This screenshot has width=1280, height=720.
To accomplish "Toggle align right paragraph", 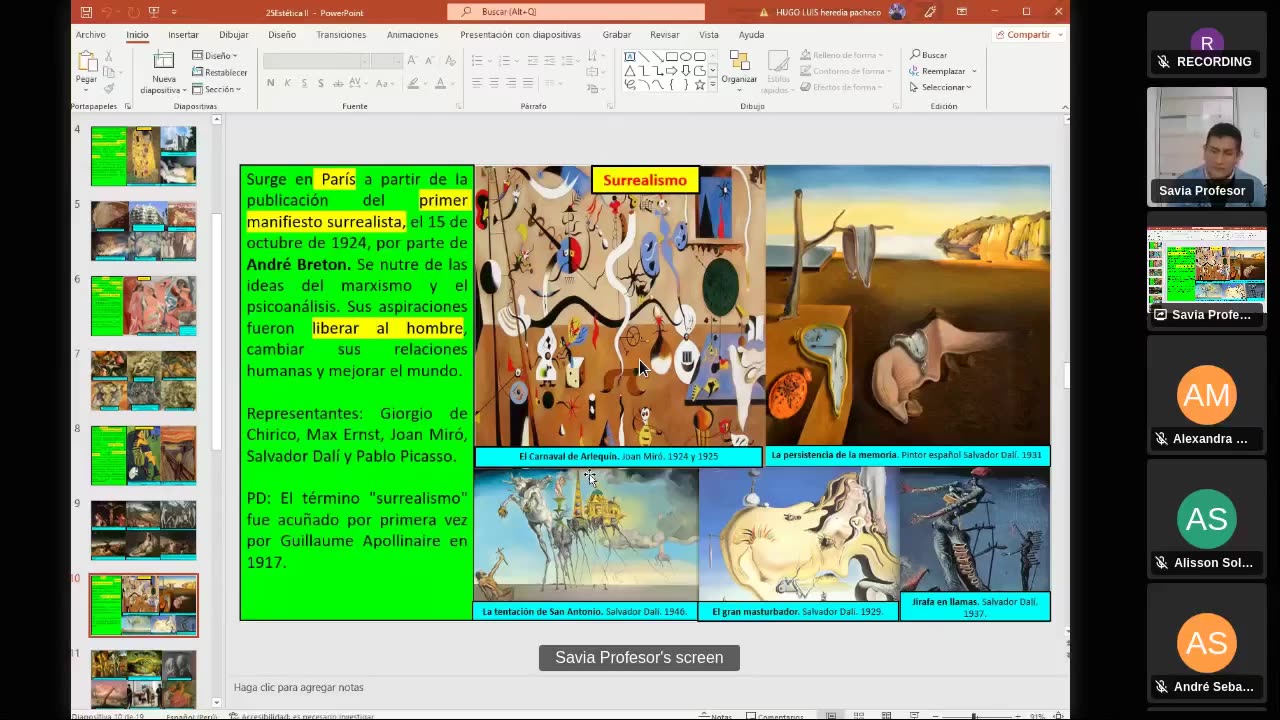I will tap(511, 83).
